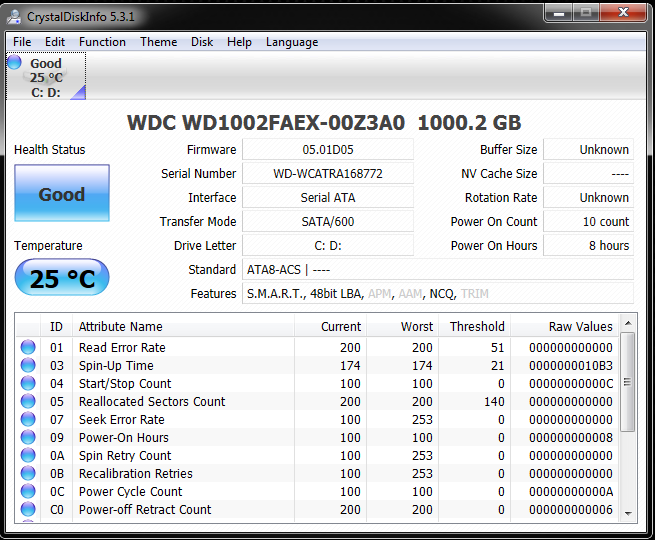This screenshot has height=540, width=655.
Task: Click the Features field
Action: pyautogui.click(x=438, y=293)
